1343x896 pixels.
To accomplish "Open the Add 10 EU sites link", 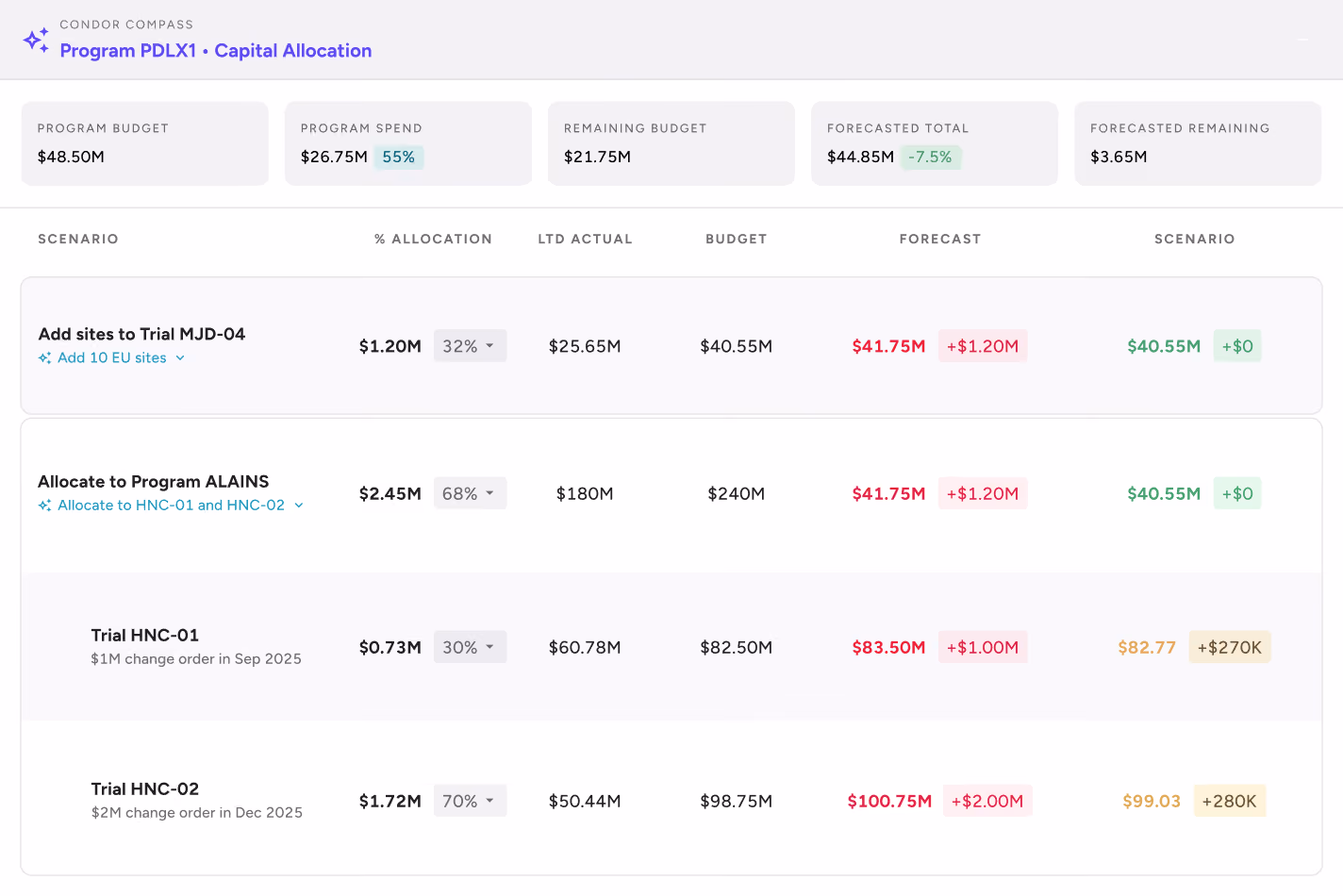I will click(112, 358).
